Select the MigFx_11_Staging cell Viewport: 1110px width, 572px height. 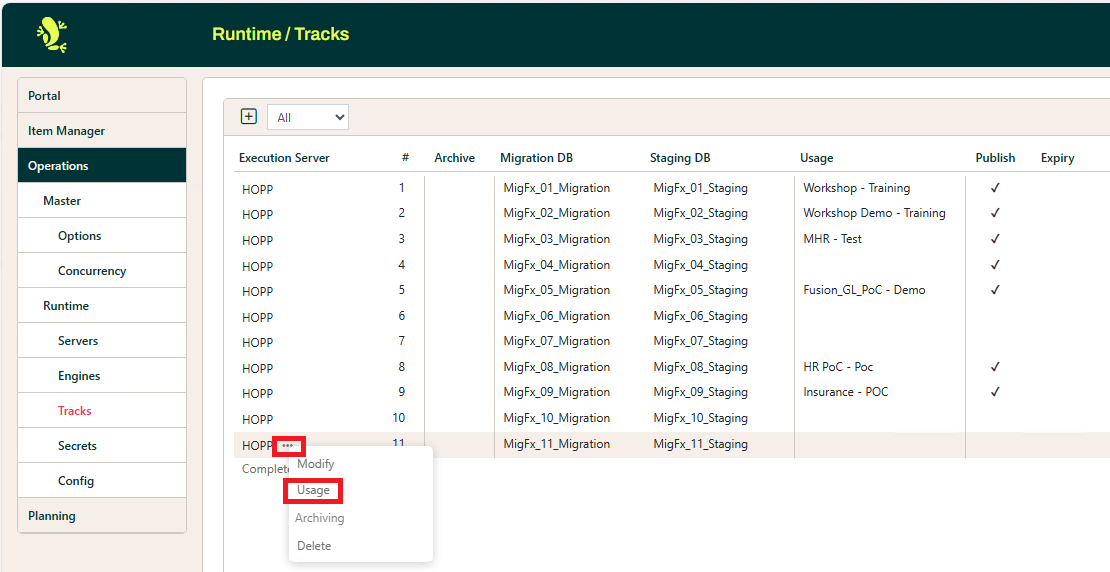(700, 445)
